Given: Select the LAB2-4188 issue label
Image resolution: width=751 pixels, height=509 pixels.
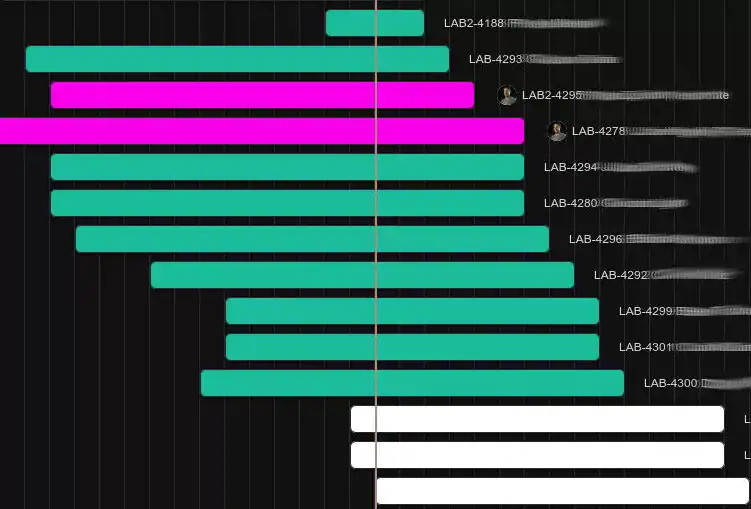Looking at the screenshot, I should (473, 23).
